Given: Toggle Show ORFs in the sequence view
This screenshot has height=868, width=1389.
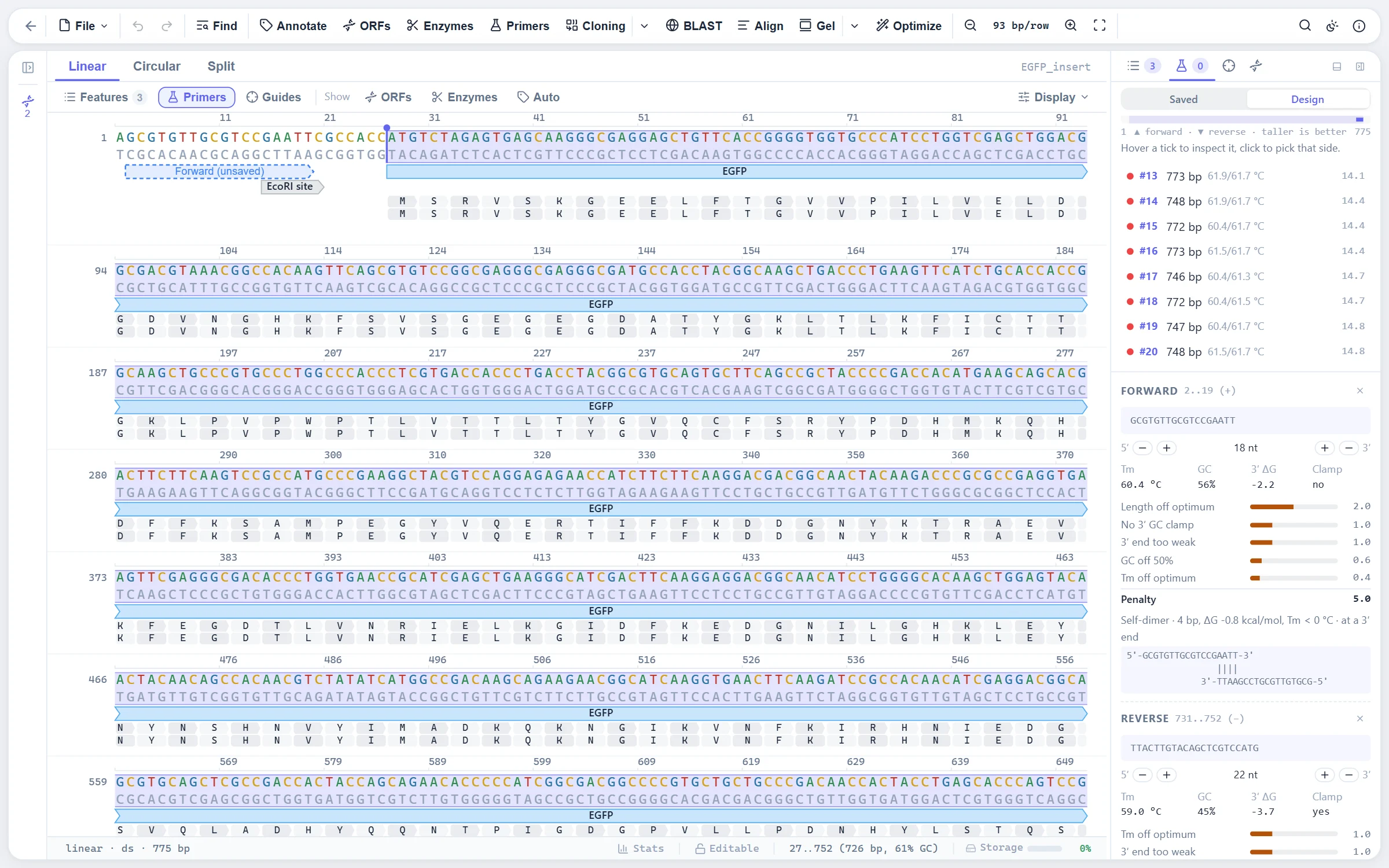Looking at the screenshot, I should 388,97.
